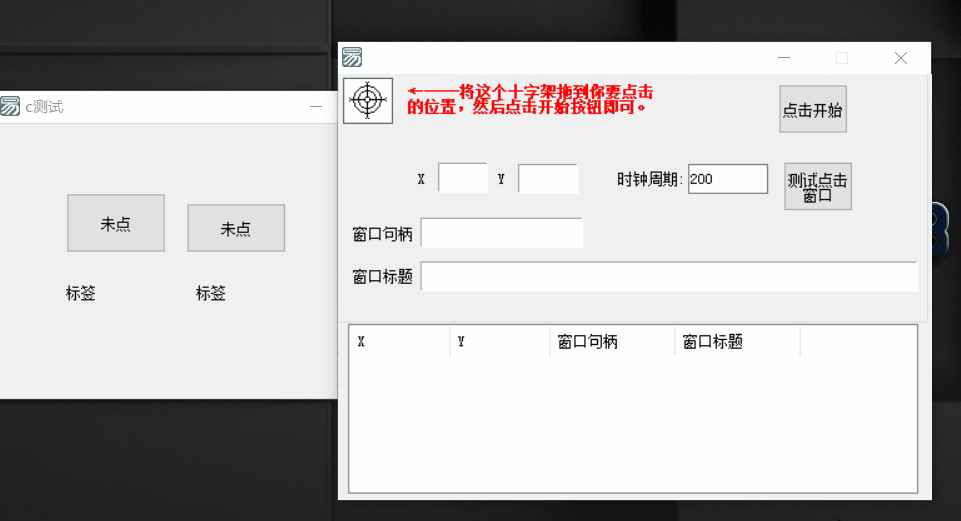Click the second 未点 button in the c测试 window
The height and width of the screenshot is (521, 961).
236,228
